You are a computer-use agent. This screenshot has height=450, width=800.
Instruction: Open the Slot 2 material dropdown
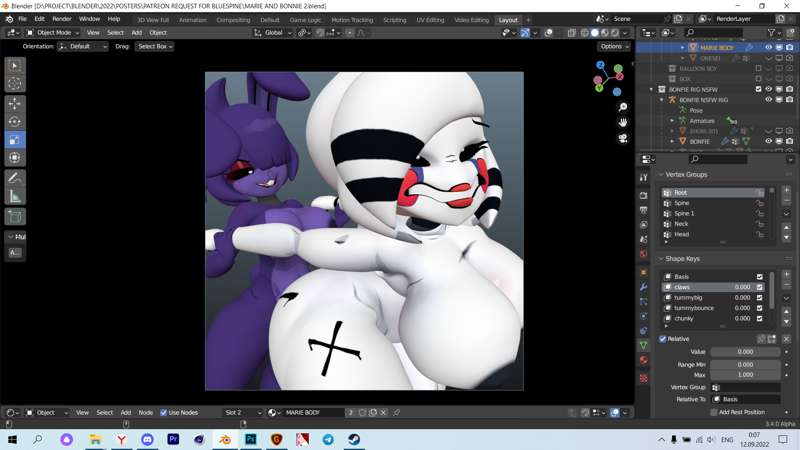pos(242,413)
